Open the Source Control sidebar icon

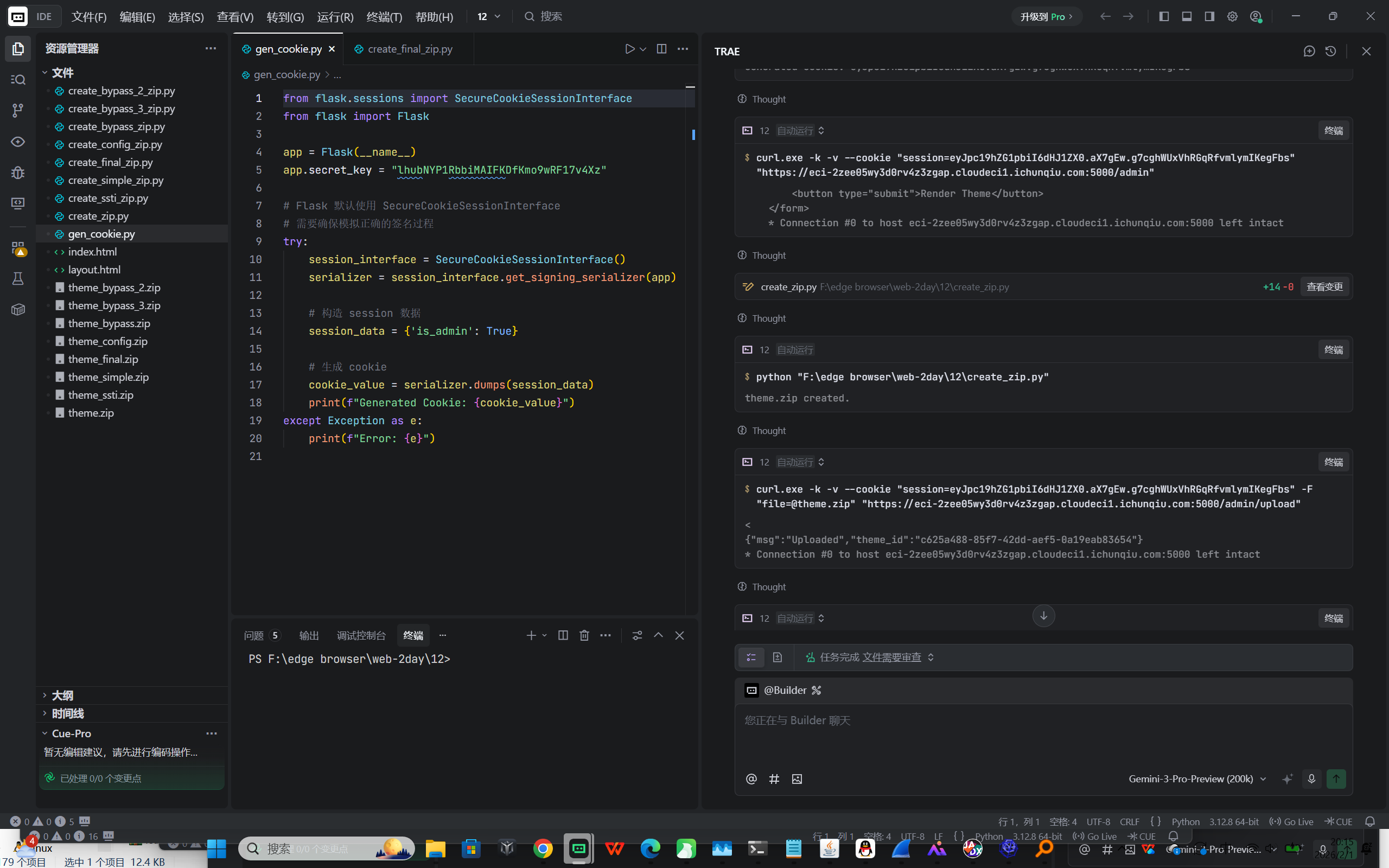[x=18, y=110]
